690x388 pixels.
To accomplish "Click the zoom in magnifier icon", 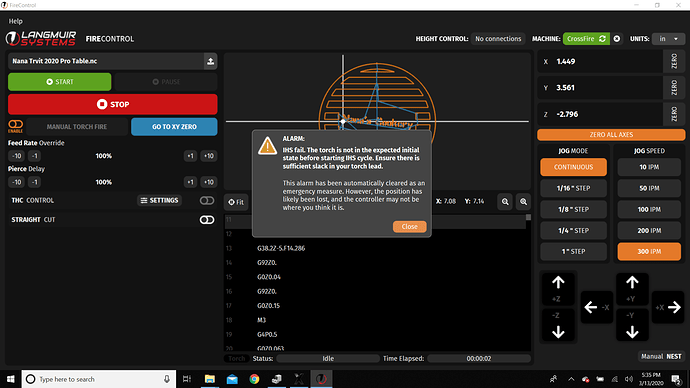I will tap(523, 202).
